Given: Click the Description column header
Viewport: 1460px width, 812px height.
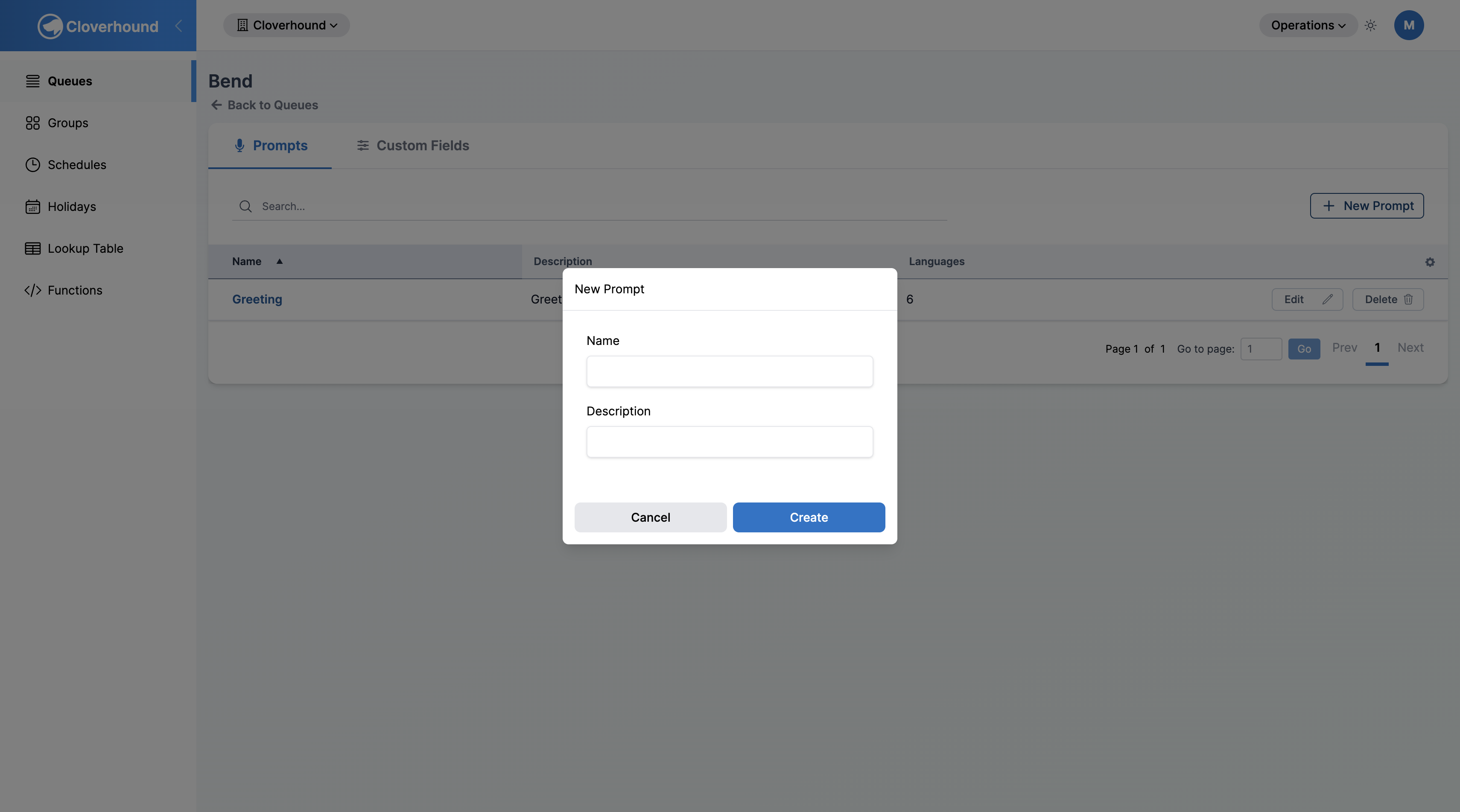Looking at the screenshot, I should [563, 261].
